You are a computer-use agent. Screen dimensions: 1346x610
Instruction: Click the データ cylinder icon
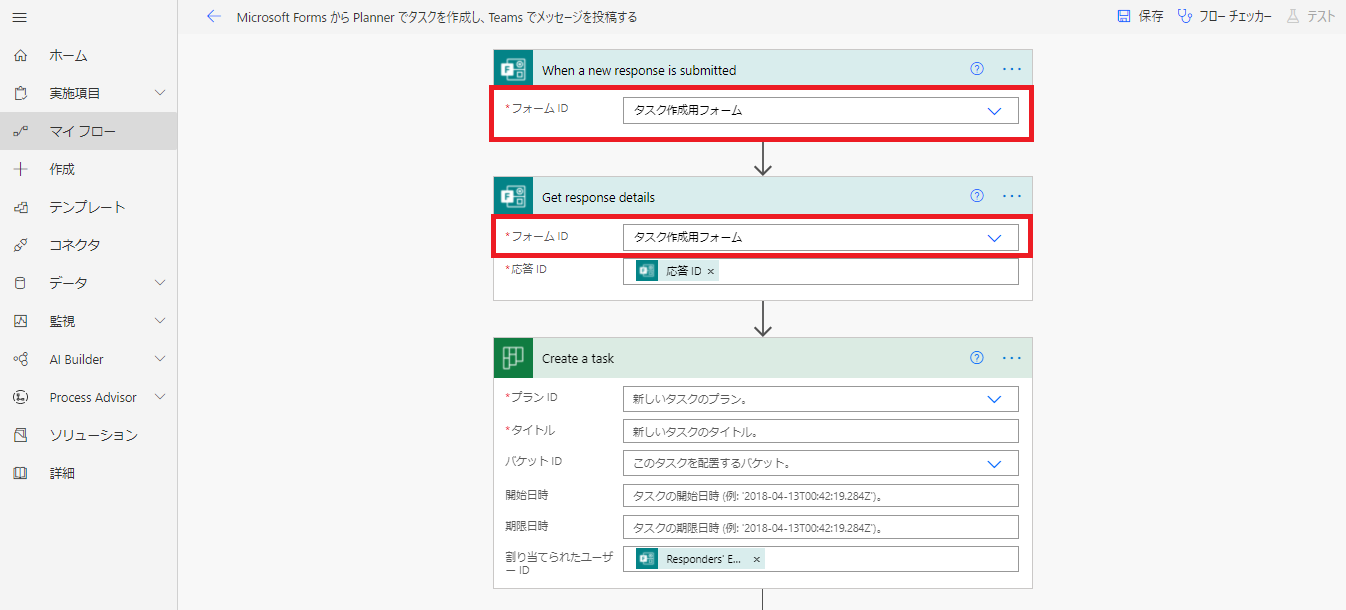coord(20,284)
